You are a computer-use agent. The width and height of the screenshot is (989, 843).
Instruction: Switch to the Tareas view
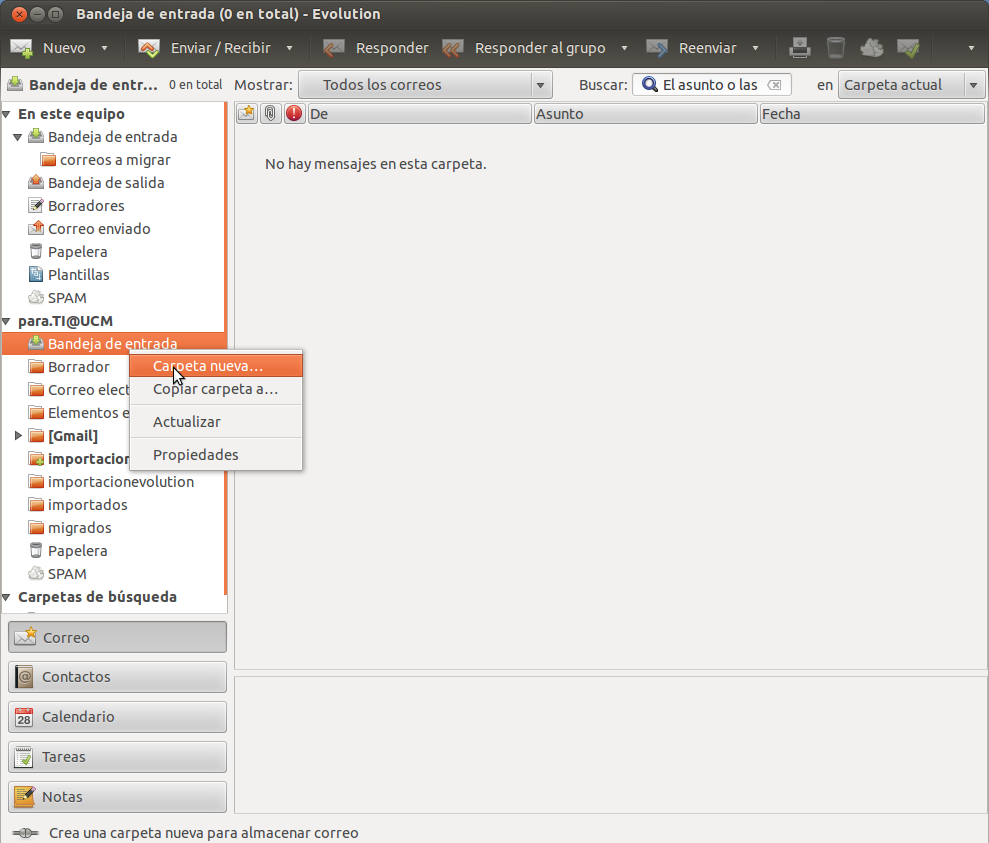coord(117,757)
